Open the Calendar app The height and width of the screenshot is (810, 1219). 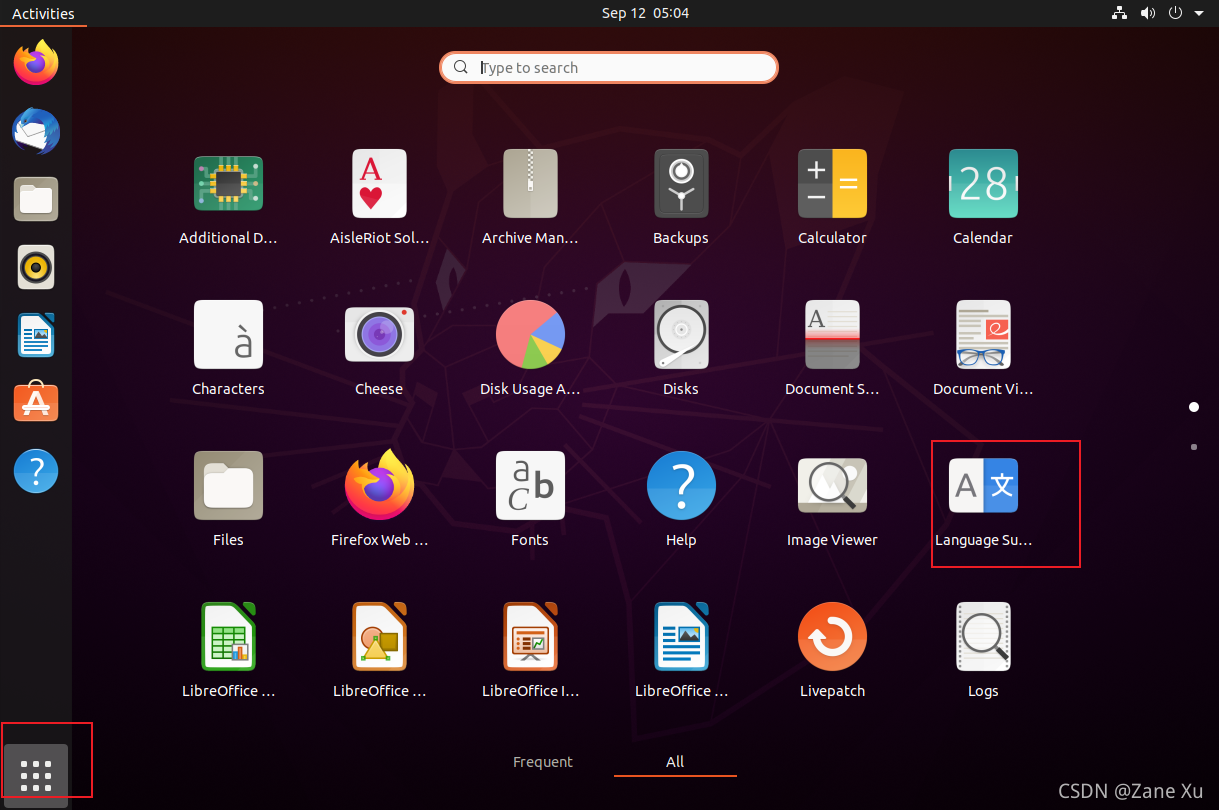click(x=983, y=184)
